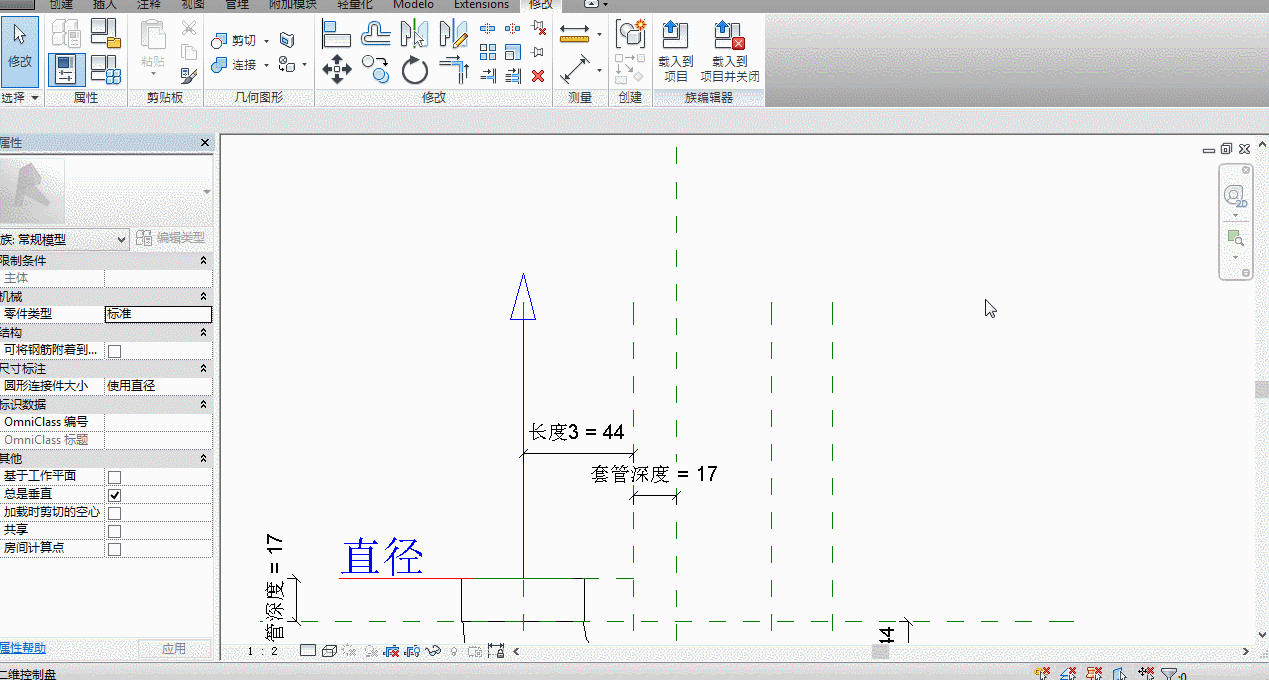Screen dimensions: 1269x680
Task: Toggle 房间计算点 checkbox
Action: pos(114,549)
